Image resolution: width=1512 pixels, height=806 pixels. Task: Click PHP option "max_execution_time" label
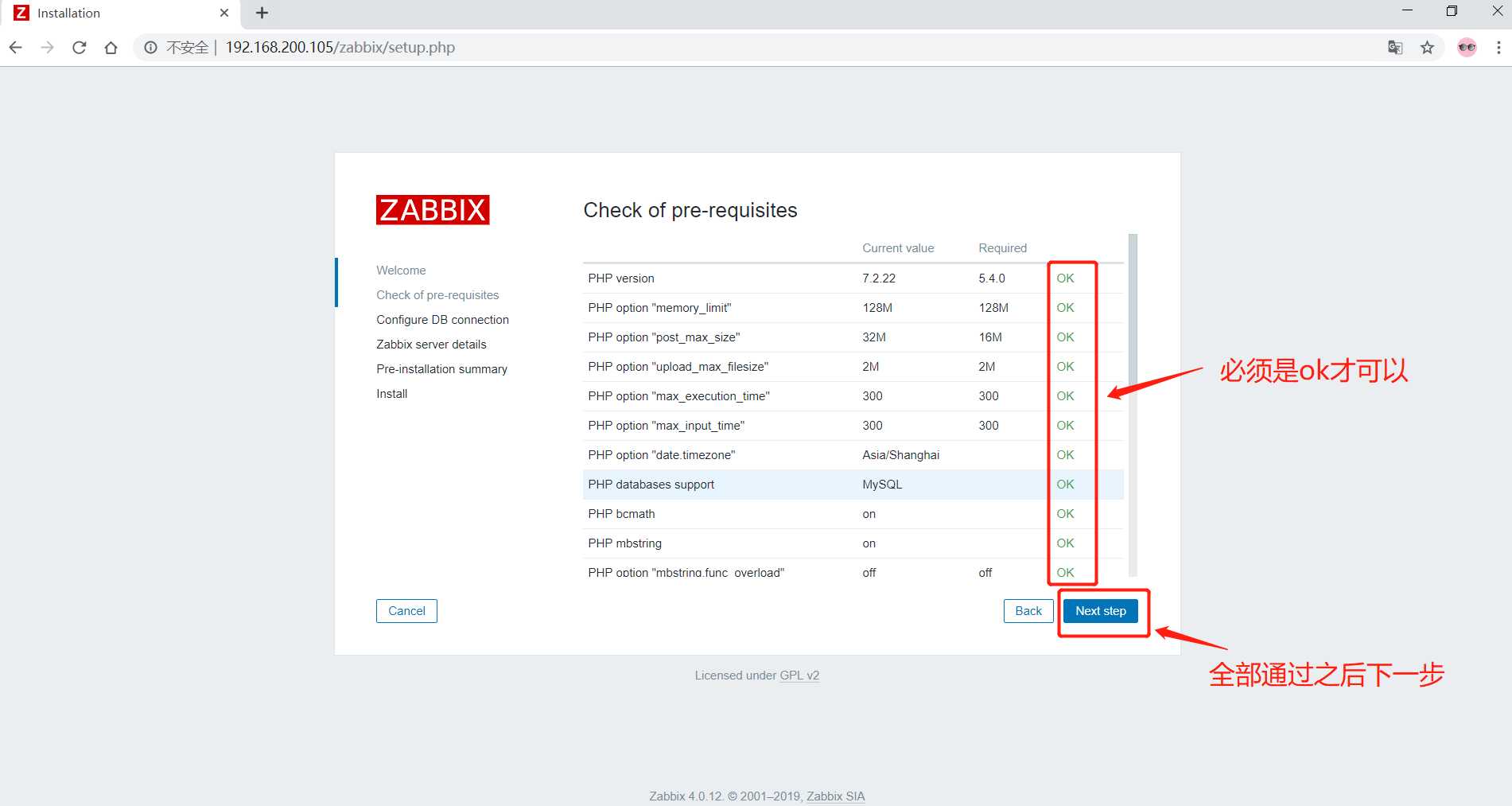(x=679, y=396)
